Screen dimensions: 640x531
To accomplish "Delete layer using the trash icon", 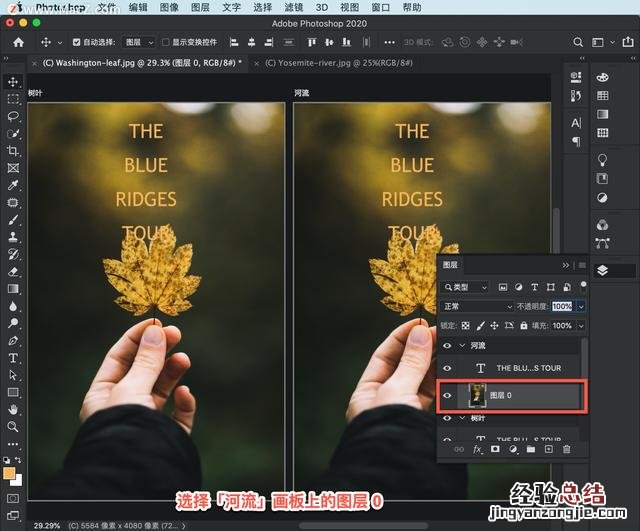I will [567, 449].
